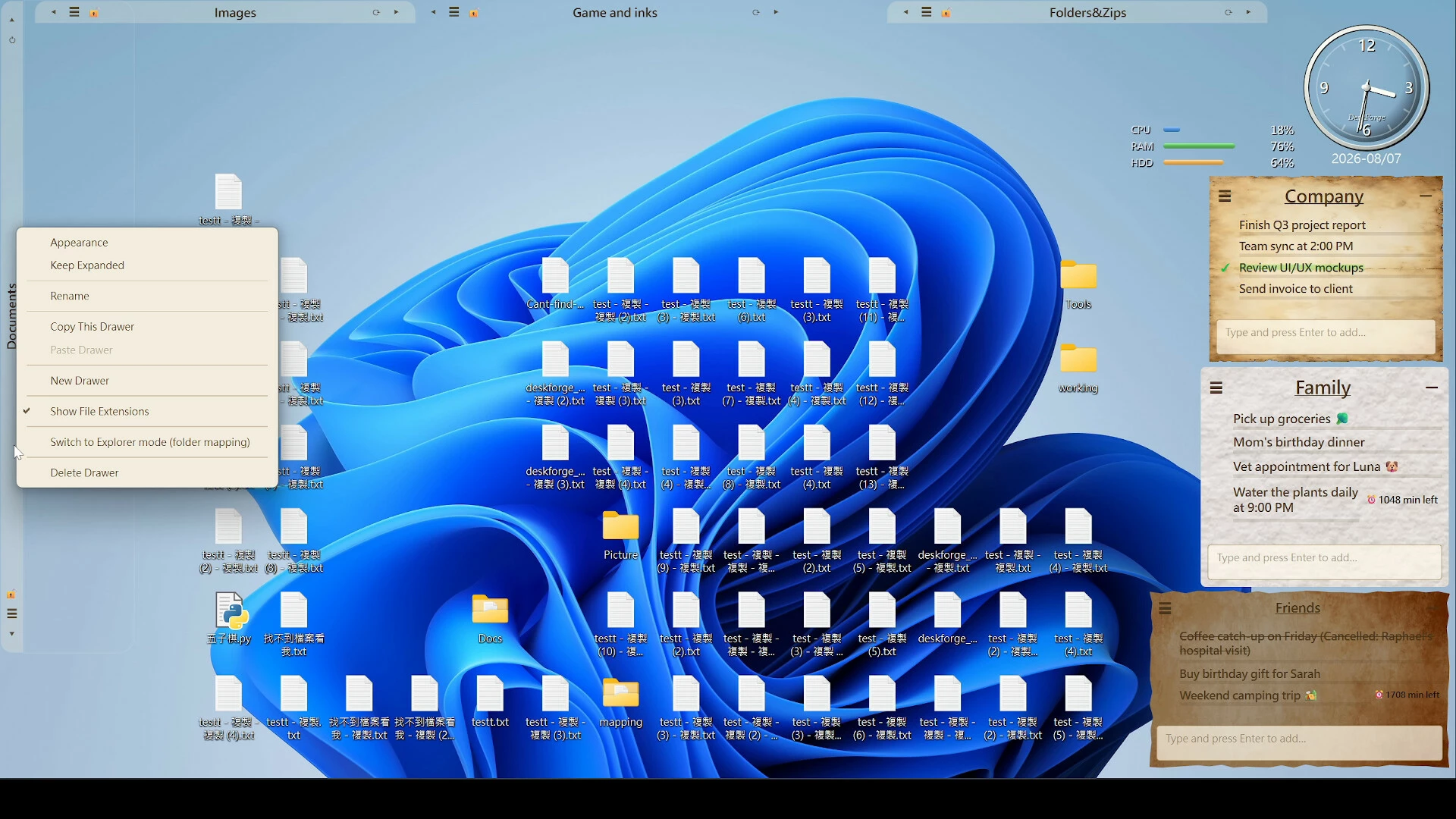The width and height of the screenshot is (1456, 819).
Task: Open the Family note hamburger menu
Action: click(x=1216, y=388)
